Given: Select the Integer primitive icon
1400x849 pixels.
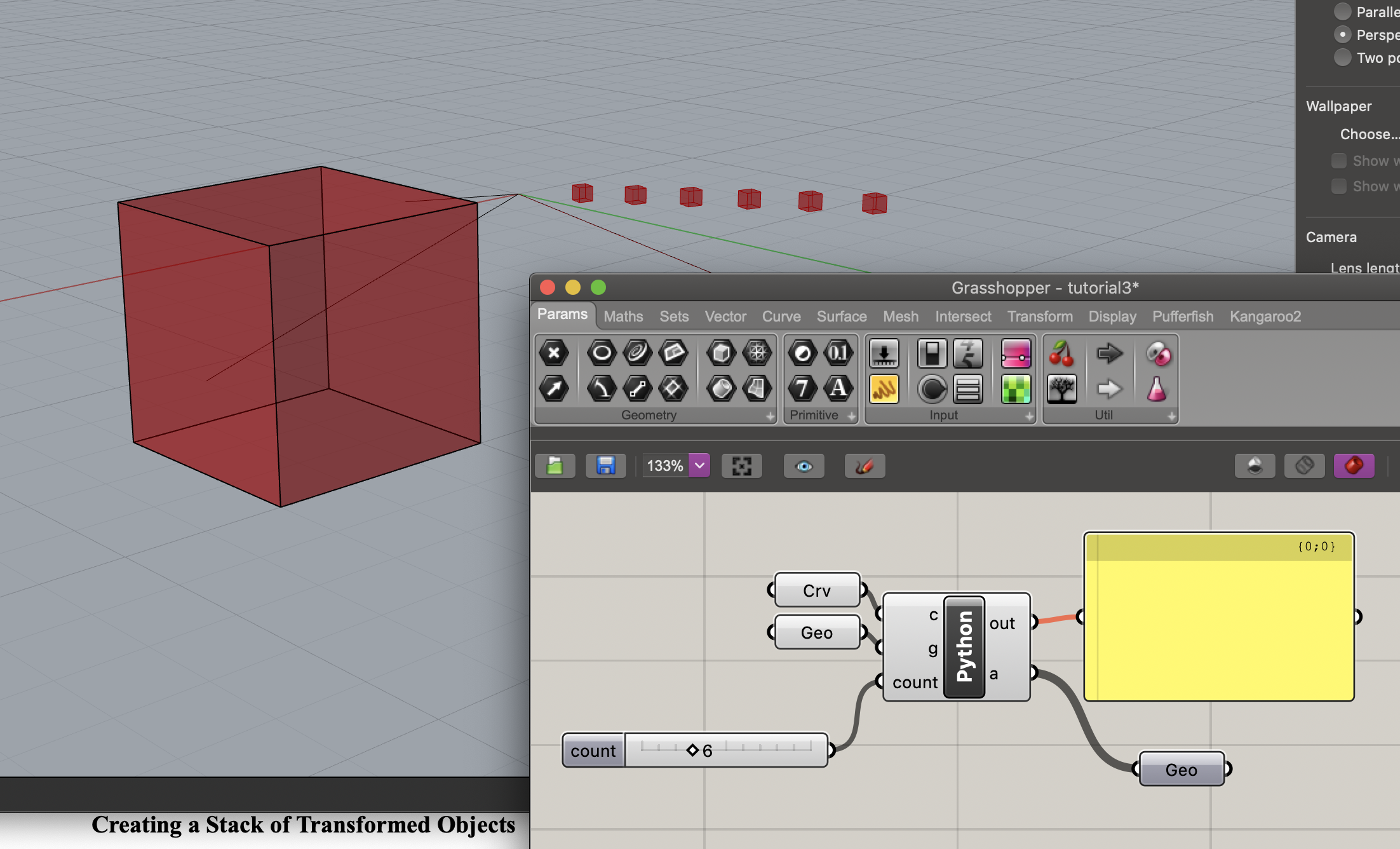Looking at the screenshot, I should point(802,388).
